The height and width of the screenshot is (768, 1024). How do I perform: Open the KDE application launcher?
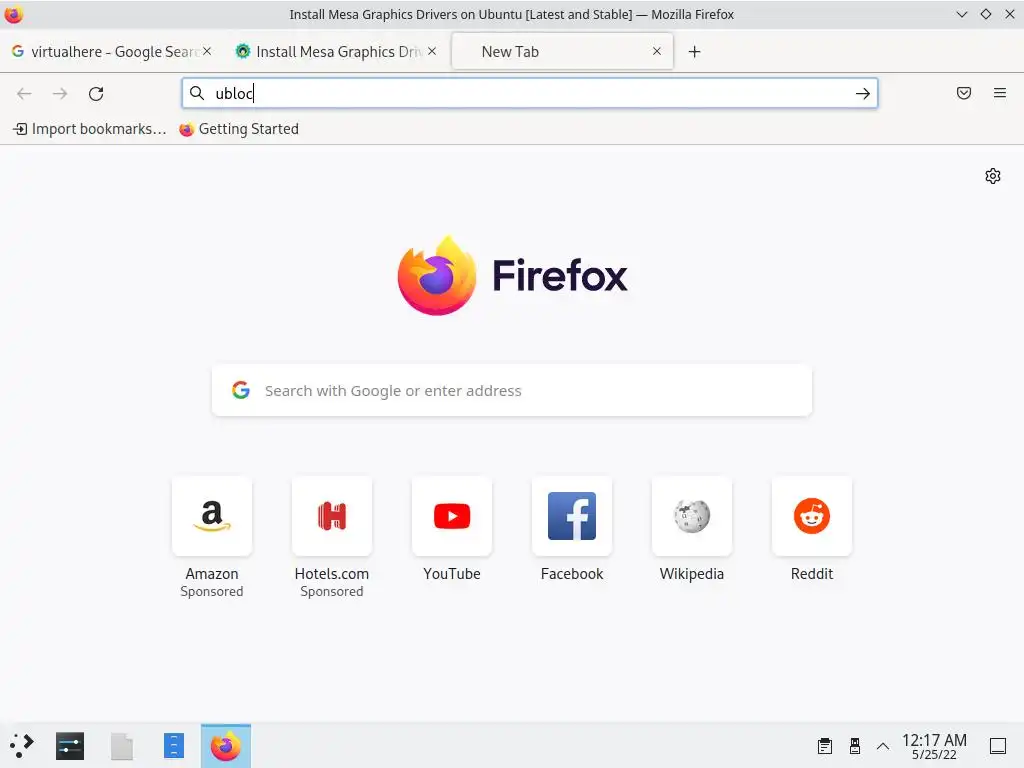click(x=21, y=746)
